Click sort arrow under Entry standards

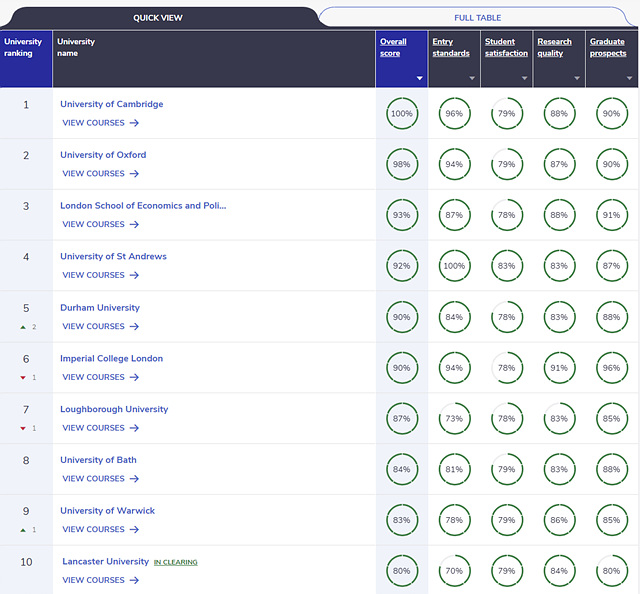(x=472, y=78)
